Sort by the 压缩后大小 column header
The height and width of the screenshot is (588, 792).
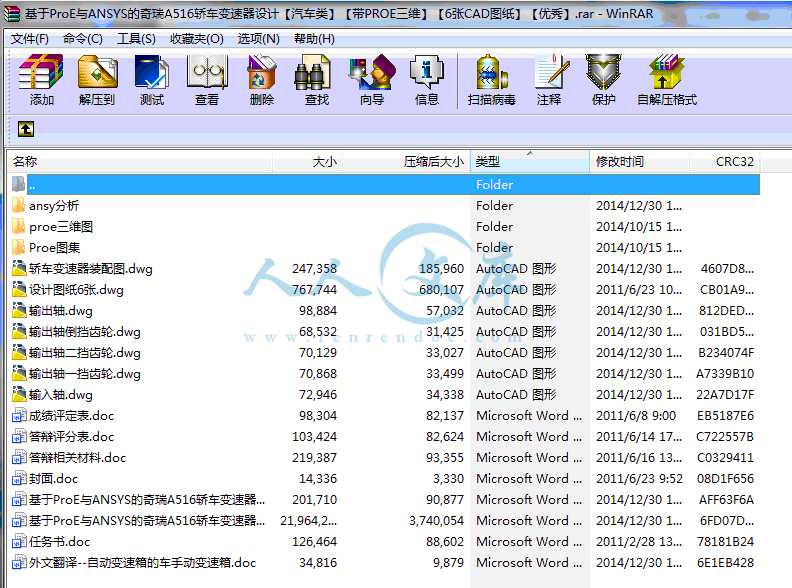tap(407, 162)
